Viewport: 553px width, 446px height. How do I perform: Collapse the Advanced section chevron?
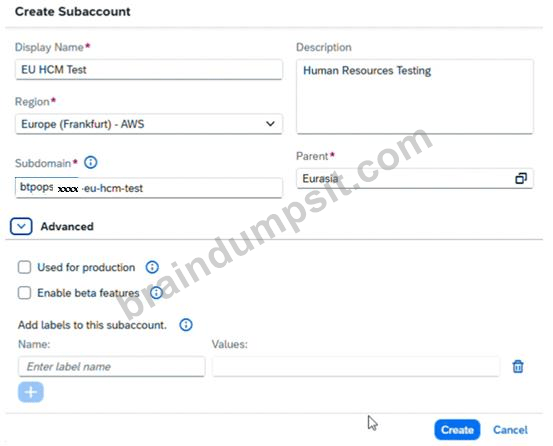point(21,226)
